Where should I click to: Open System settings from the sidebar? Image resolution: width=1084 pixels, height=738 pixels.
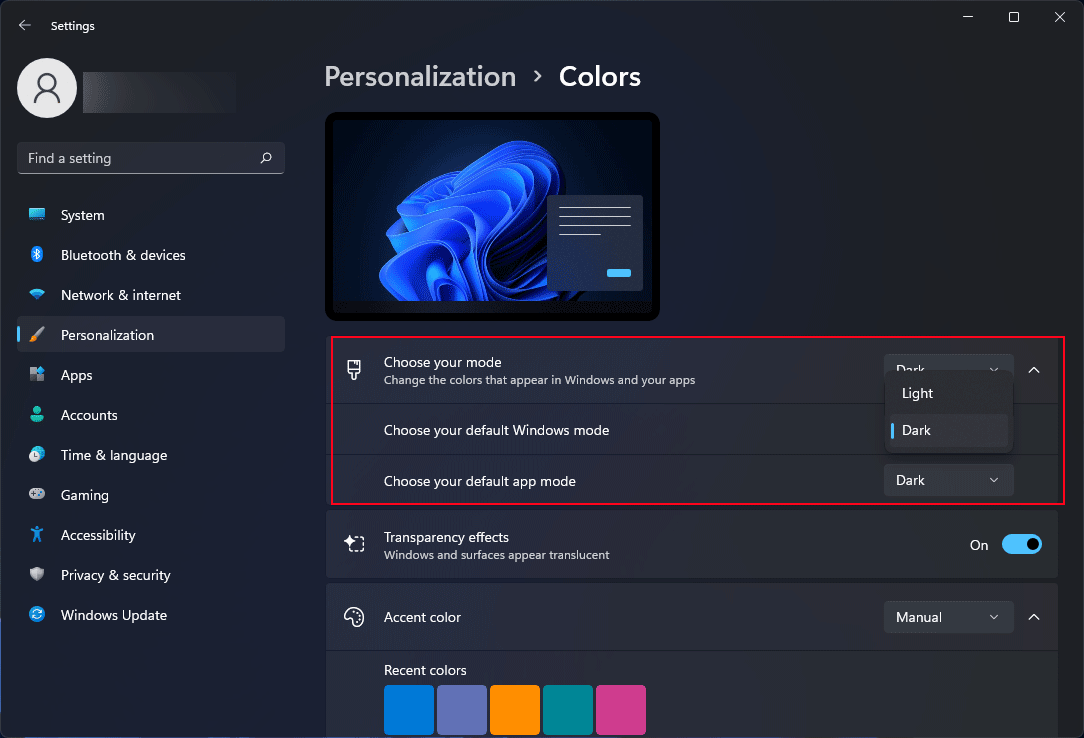coord(82,215)
